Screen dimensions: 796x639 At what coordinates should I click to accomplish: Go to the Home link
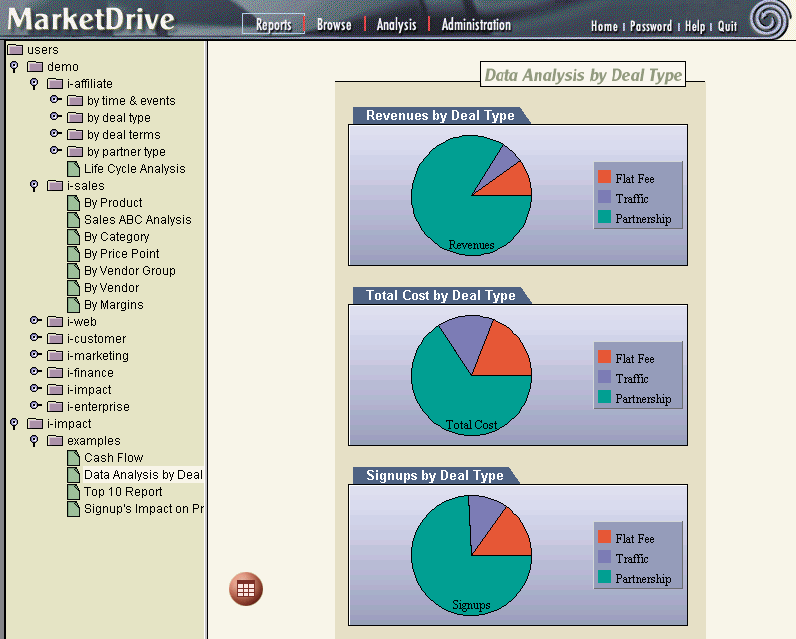tap(604, 26)
